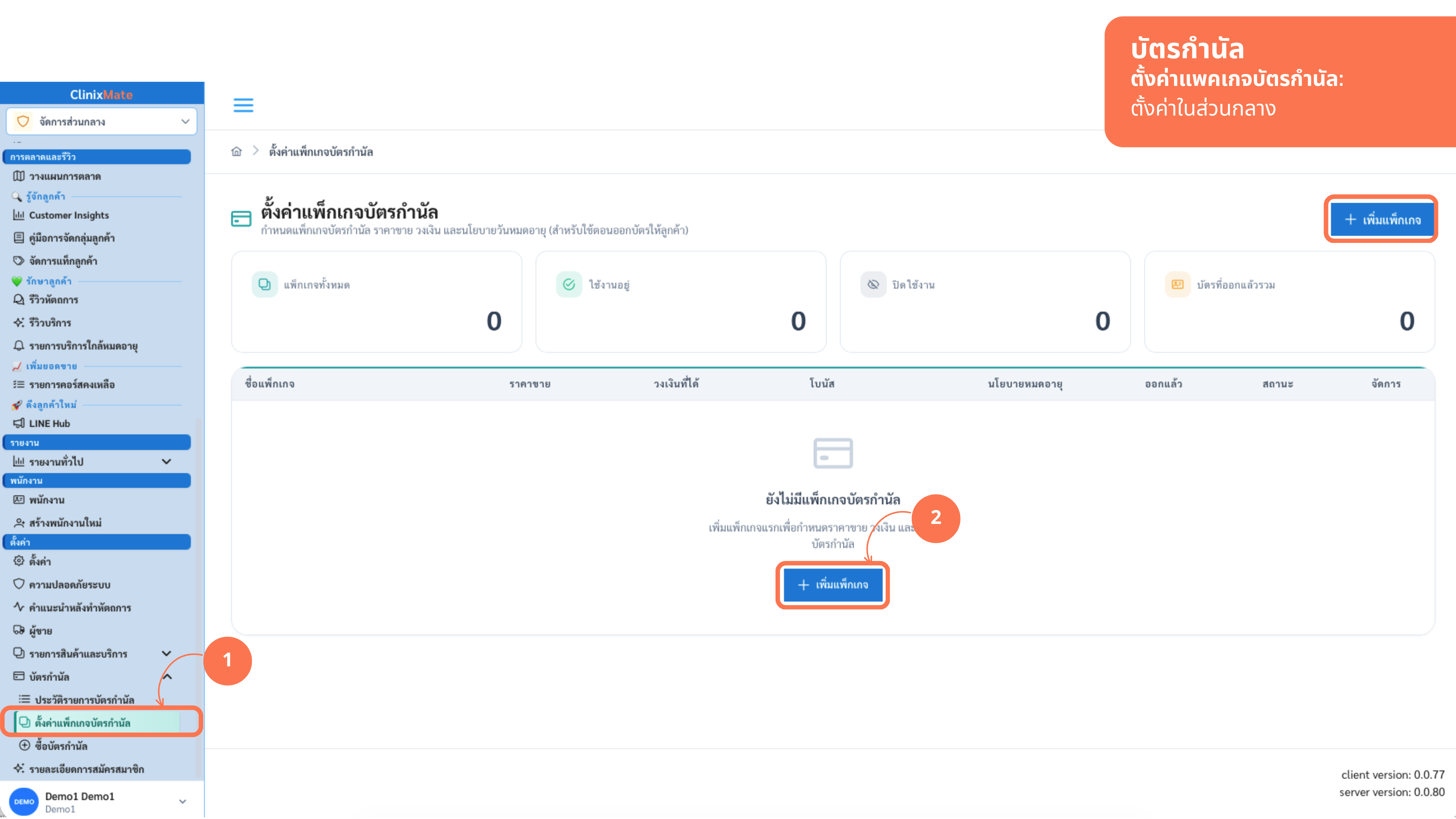The height and width of the screenshot is (819, 1456).
Task: Click the check icon on ใช้งานอยู่ card
Action: click(x=569, y=284)
